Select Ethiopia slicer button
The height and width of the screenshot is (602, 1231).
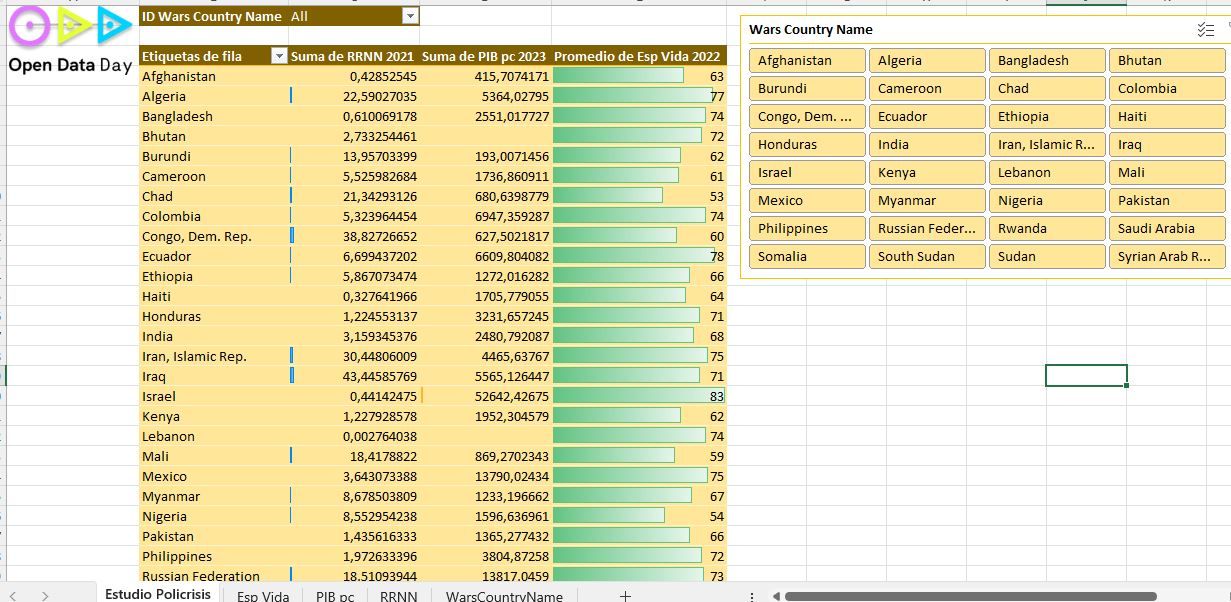click(x=1047, y=116)
